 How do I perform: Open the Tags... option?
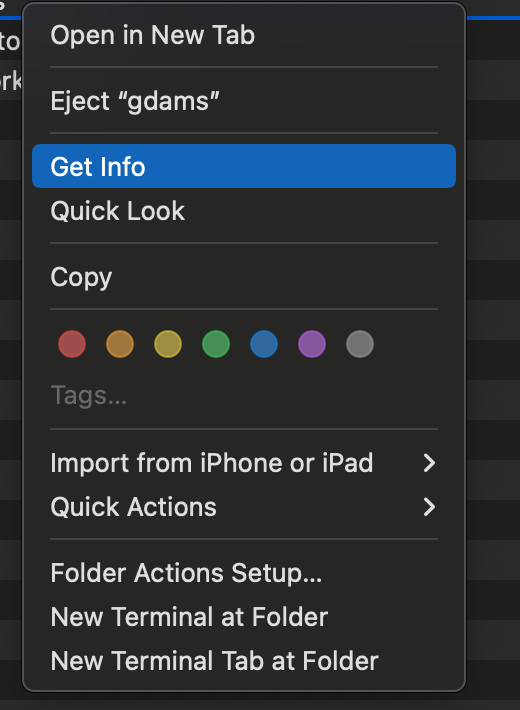click(244, 395)
